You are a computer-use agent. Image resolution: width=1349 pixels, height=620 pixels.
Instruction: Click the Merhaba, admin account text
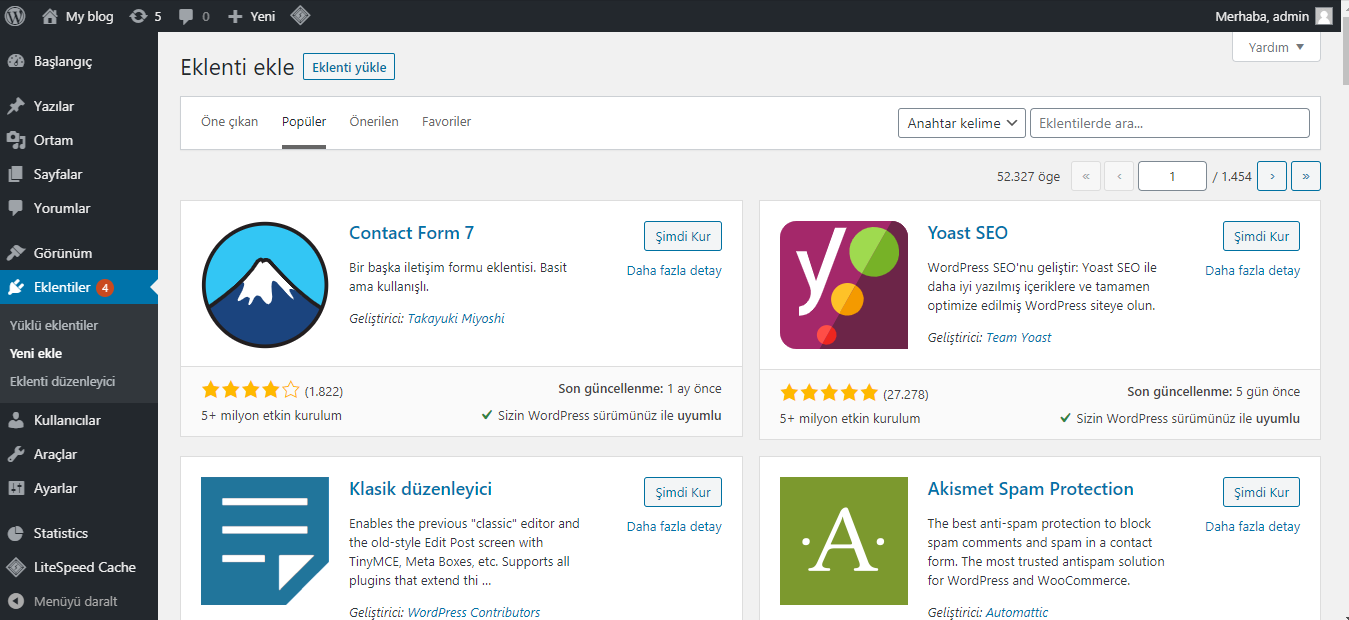(1261, 16)
